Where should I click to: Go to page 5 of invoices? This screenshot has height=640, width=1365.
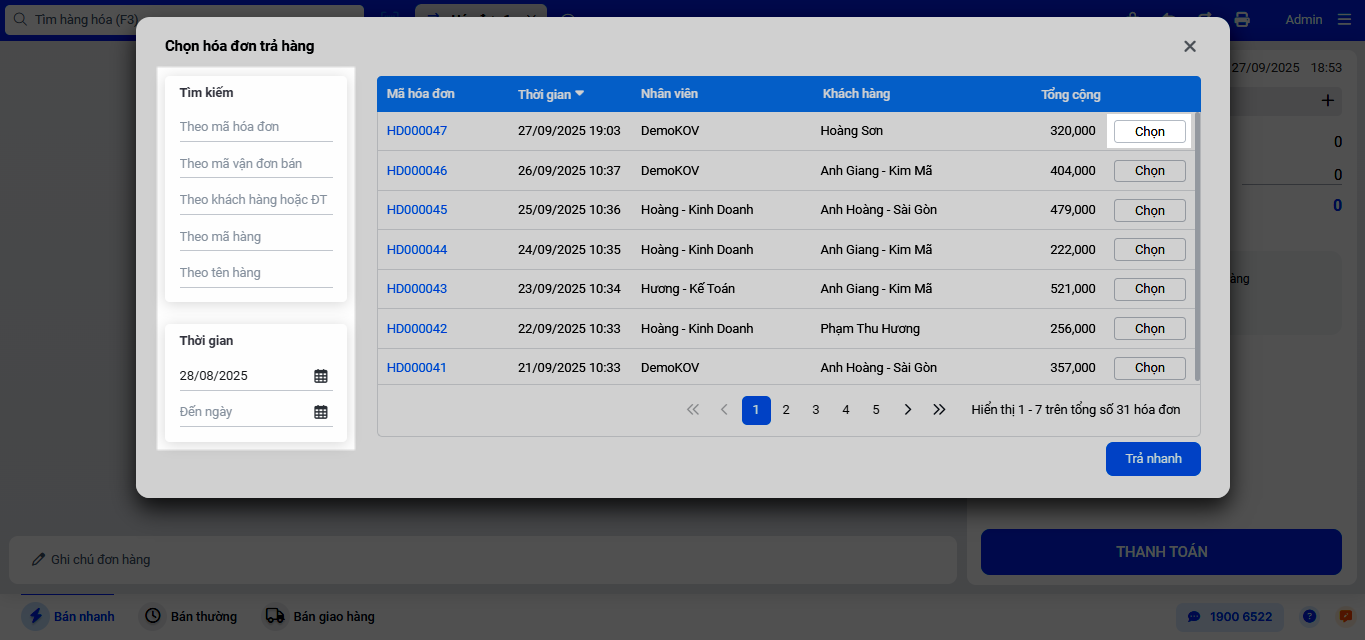click(876, 410)
